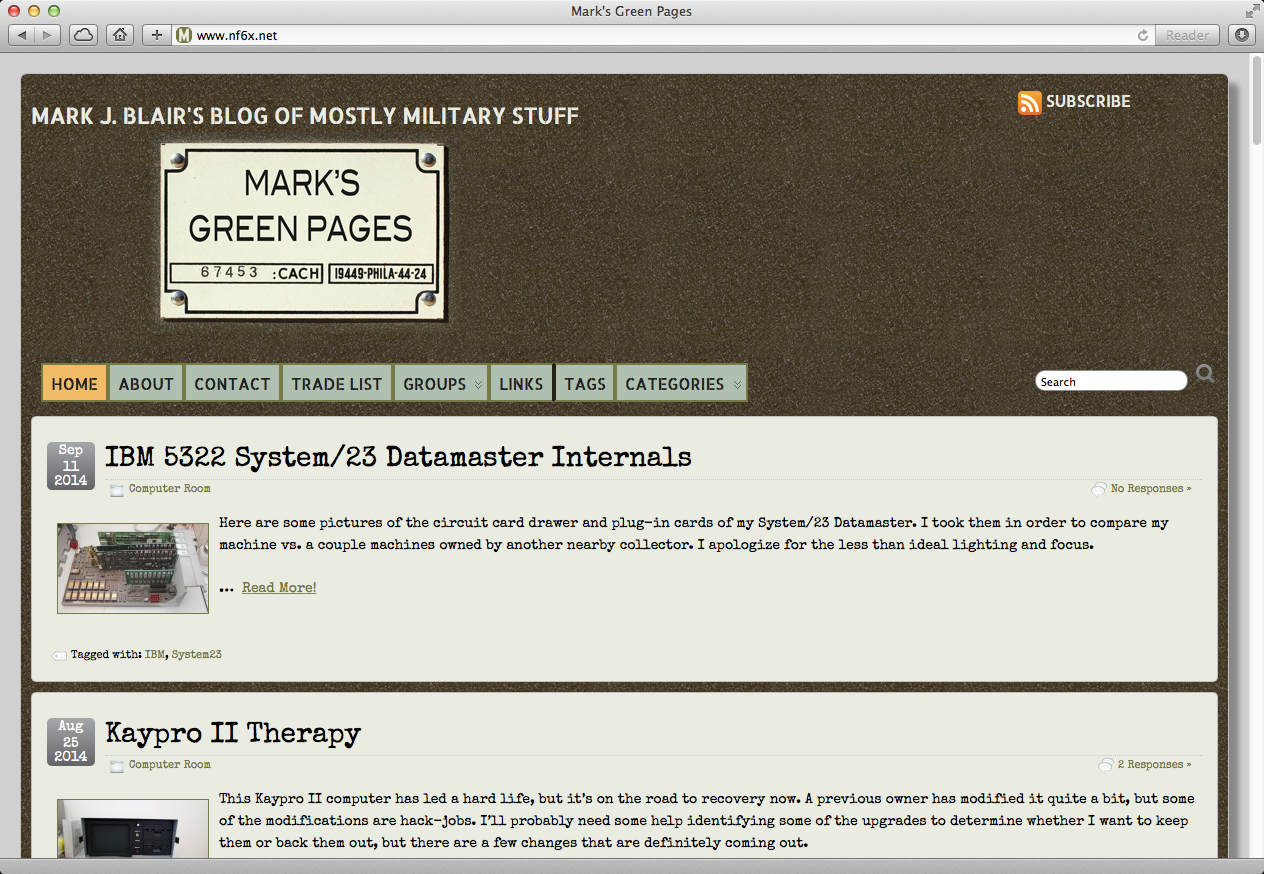This screenshot has height=874, width=1264.
Task: Open the ABOUT page
Action: point(146,383)
